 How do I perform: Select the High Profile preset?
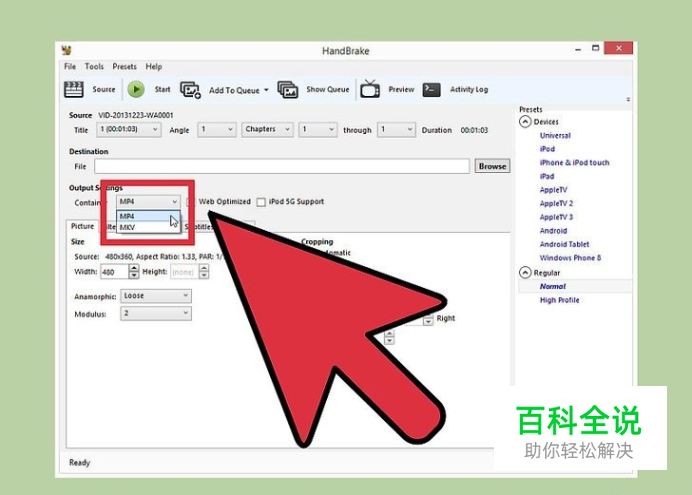coord(559,300)
